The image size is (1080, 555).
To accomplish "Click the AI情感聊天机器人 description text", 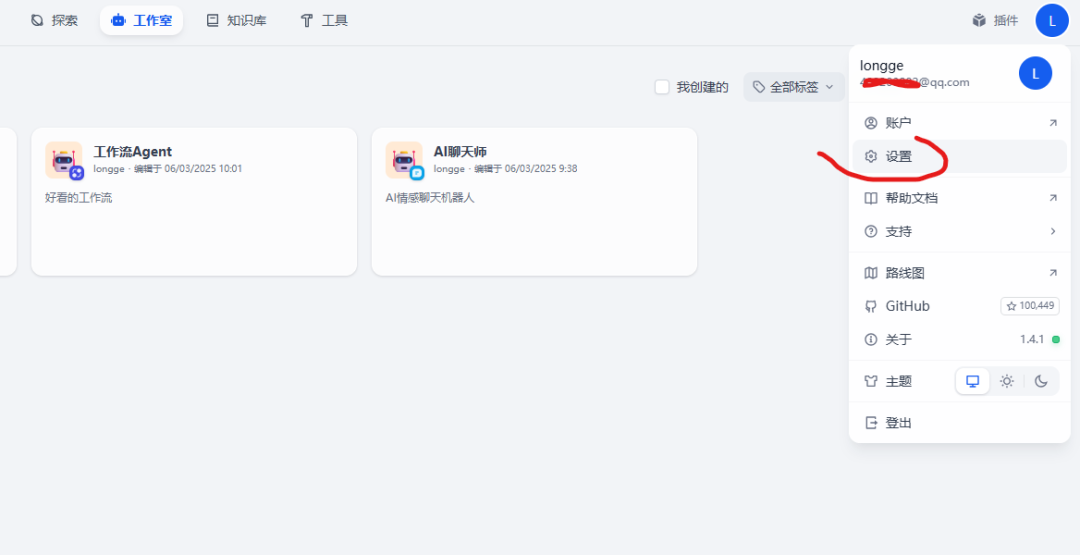I will tap(430, 198).
